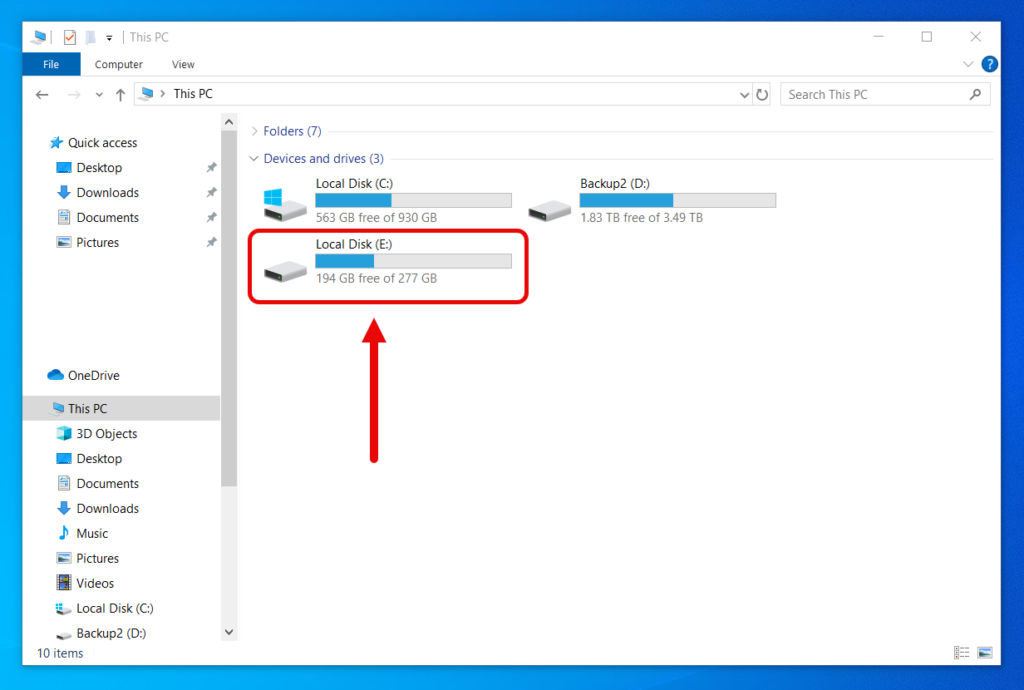Viewport: 1024px width, 690px height.
Task: Click '563 GB free of 930 GB' text
Action: point(376,217)
